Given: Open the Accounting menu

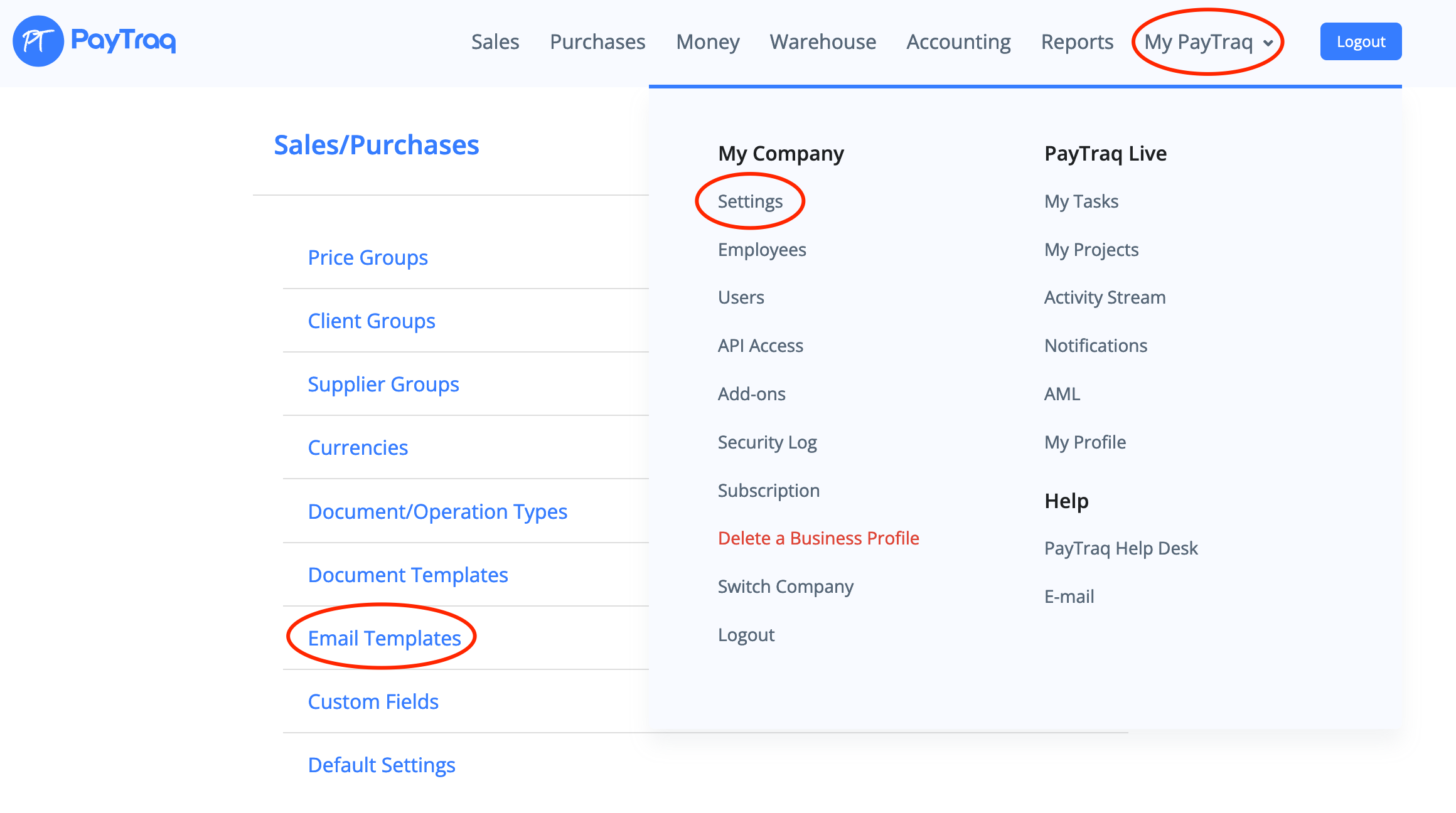Looking at the screenshot, I should click(958, 41).
